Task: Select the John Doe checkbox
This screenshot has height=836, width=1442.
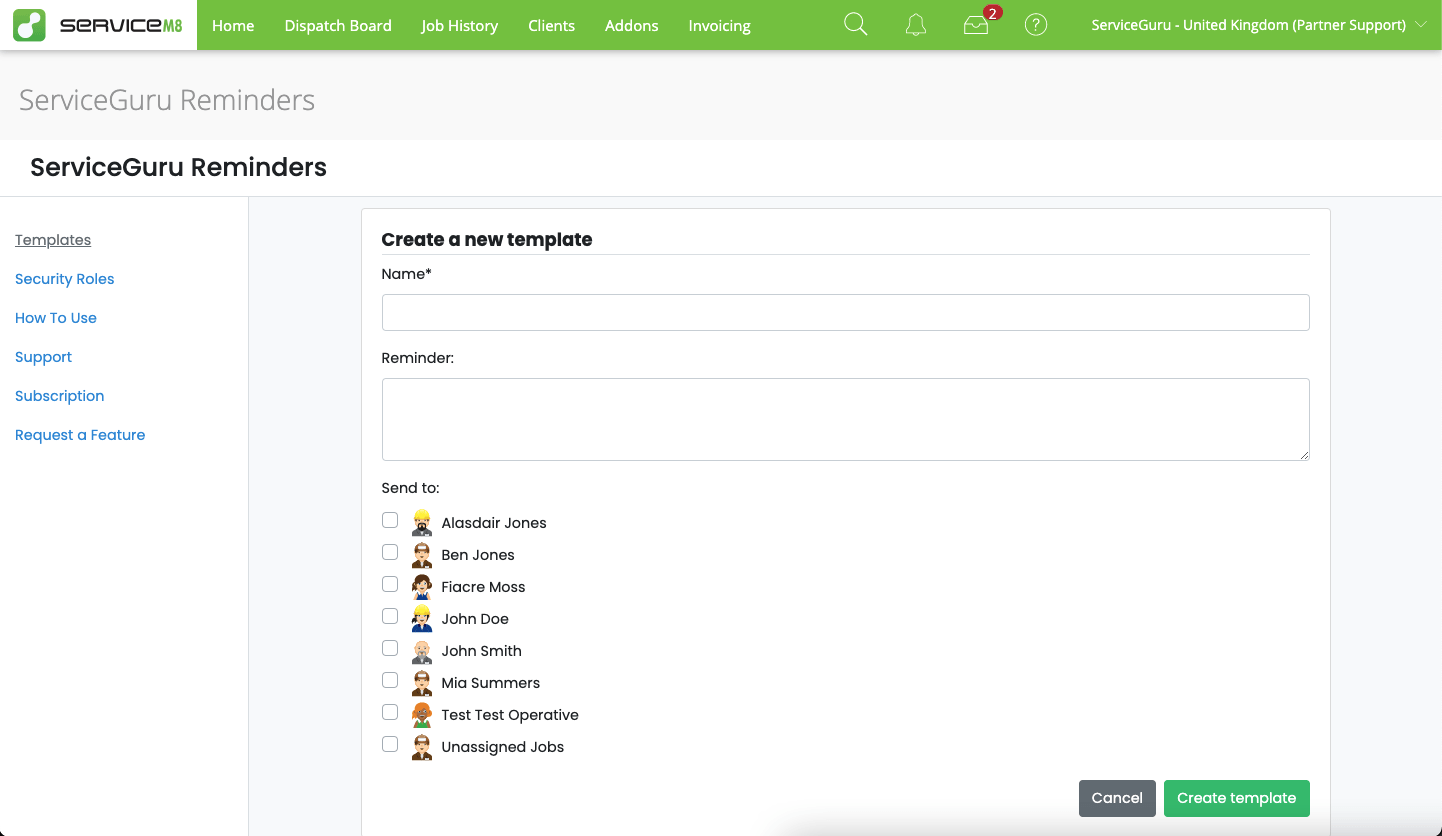Action: 390,616
